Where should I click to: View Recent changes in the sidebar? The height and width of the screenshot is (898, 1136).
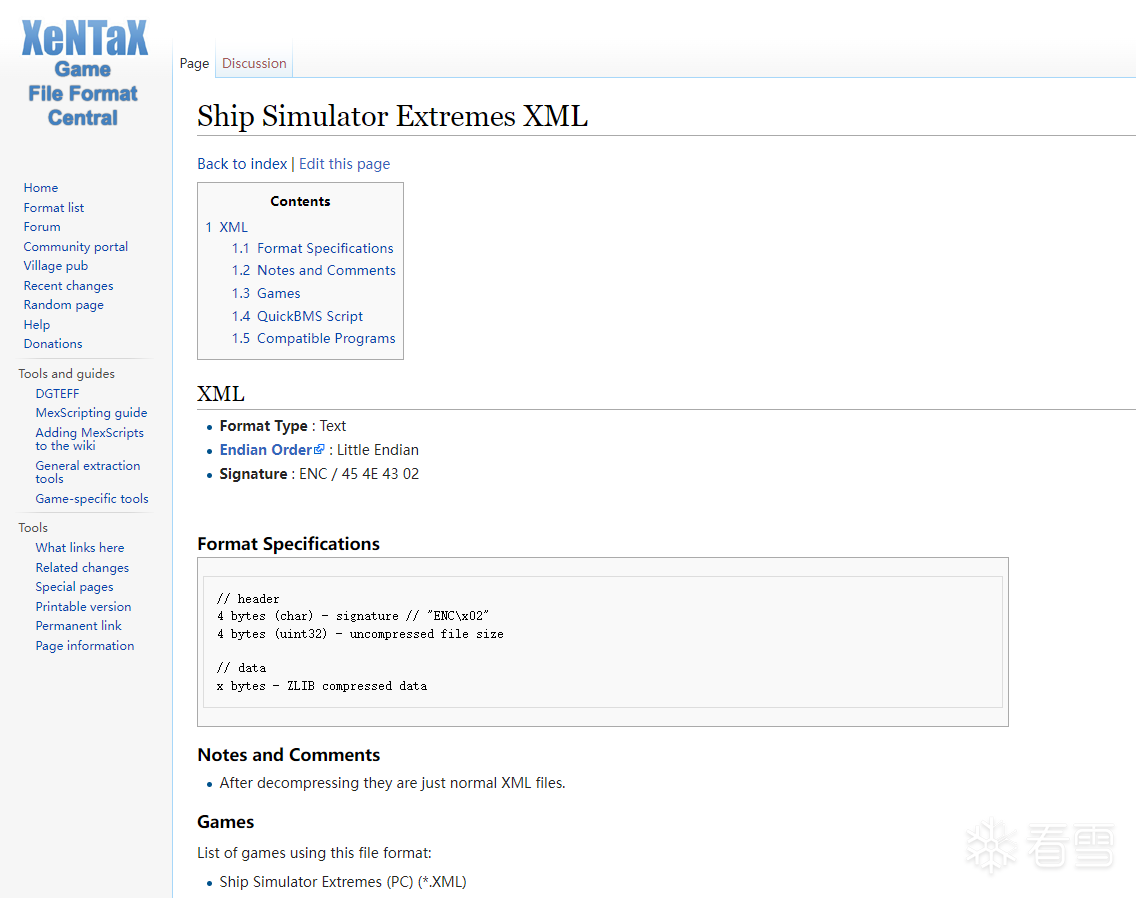coord(68,286)
